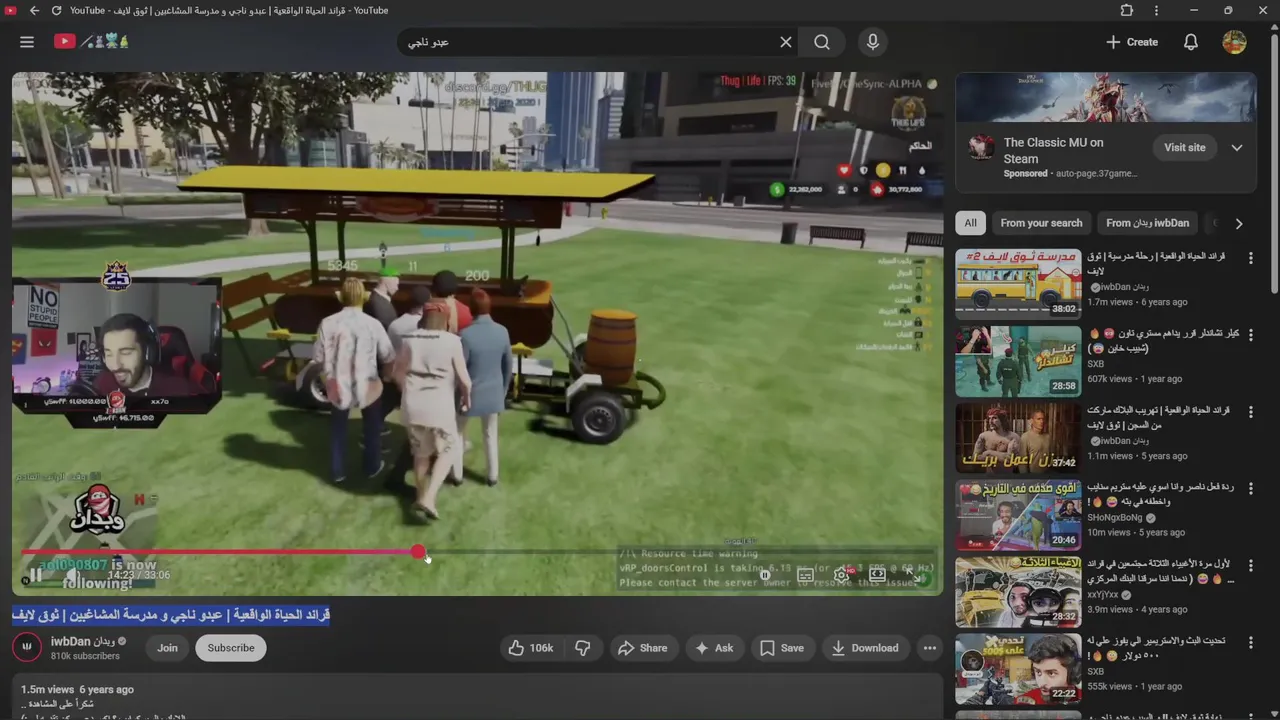Click inside the search input field

(590, 42)
